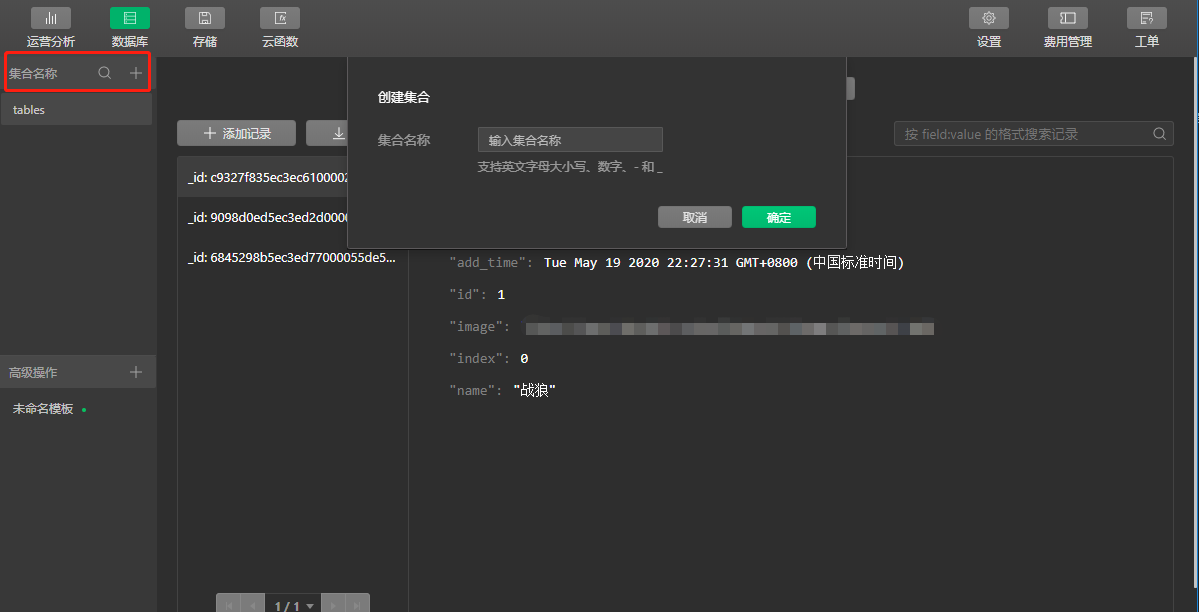
Task: Click plus icon next to 高级操作
Action: [x=135, y=372]
